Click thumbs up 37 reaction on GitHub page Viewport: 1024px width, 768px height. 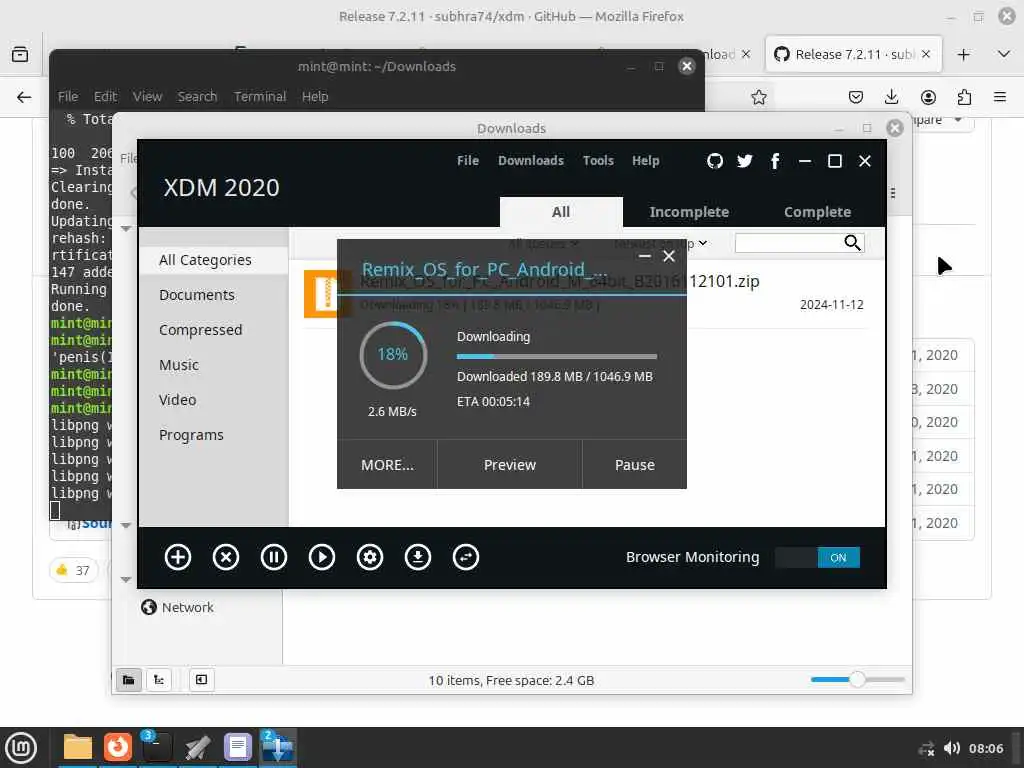tap(73, 570)
